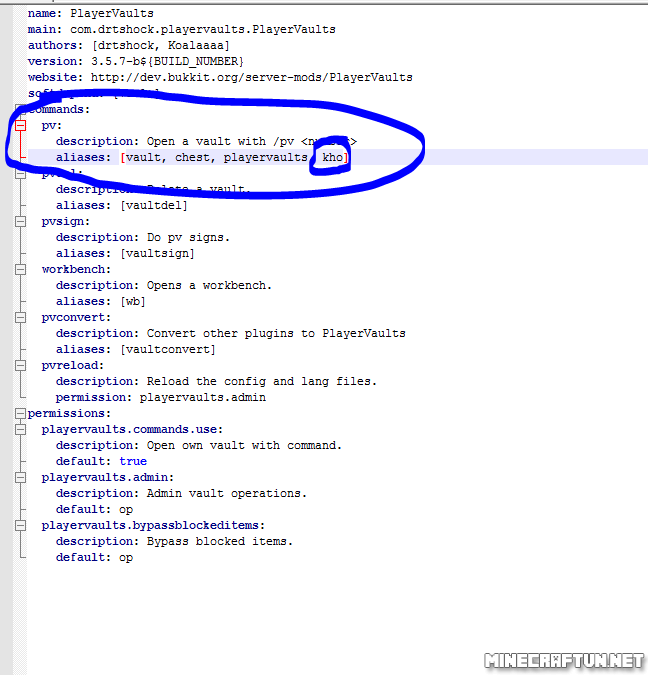Screen dimensions: 648x675
Task: Click the 'chest,' alias in pv aliases
Action: pos(195,157)
